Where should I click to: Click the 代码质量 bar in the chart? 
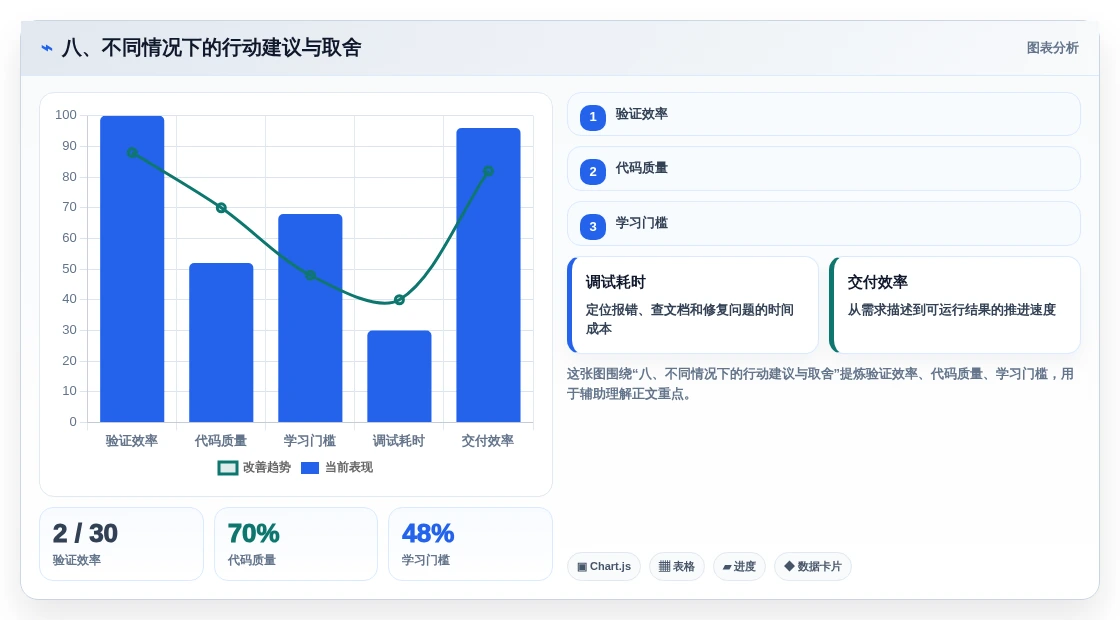(x=221, y=342)
